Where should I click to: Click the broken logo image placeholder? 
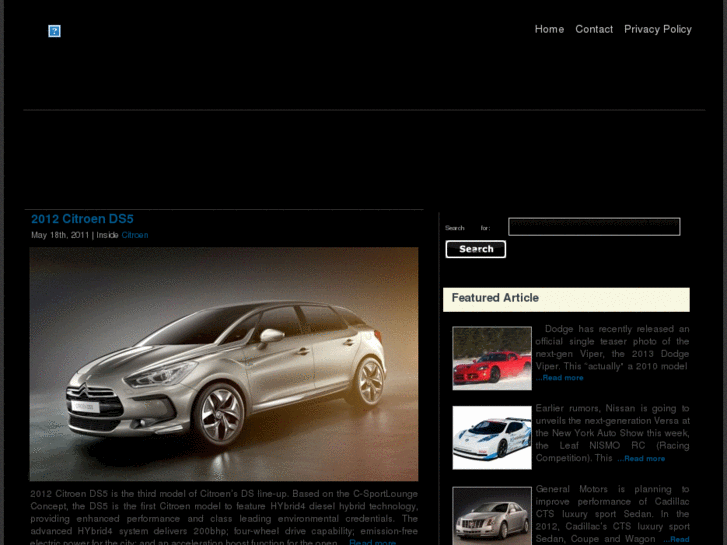(54, 31)
